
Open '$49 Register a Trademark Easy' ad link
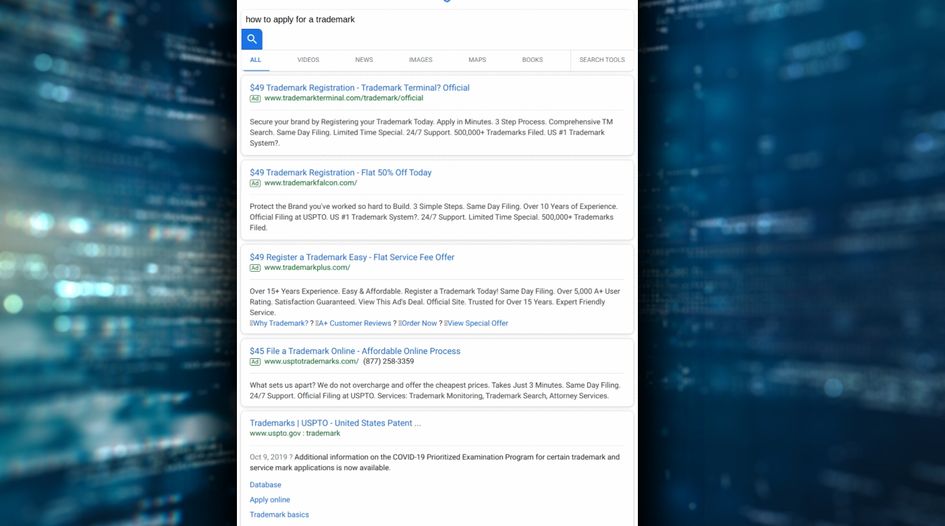[352, 257]
